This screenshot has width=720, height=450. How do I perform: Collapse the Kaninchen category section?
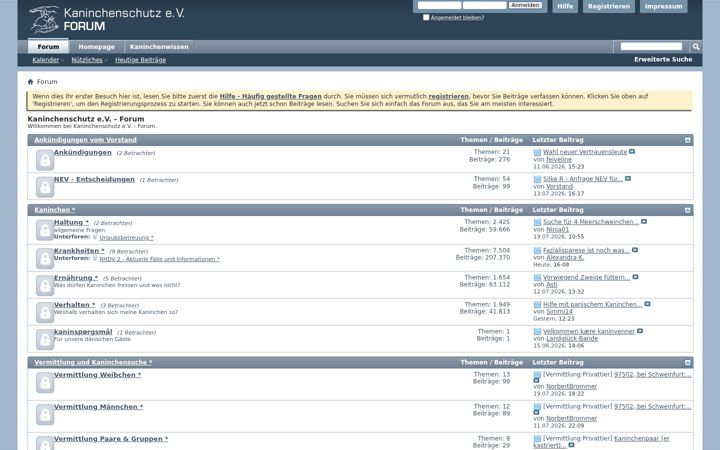tap(687, 210)
